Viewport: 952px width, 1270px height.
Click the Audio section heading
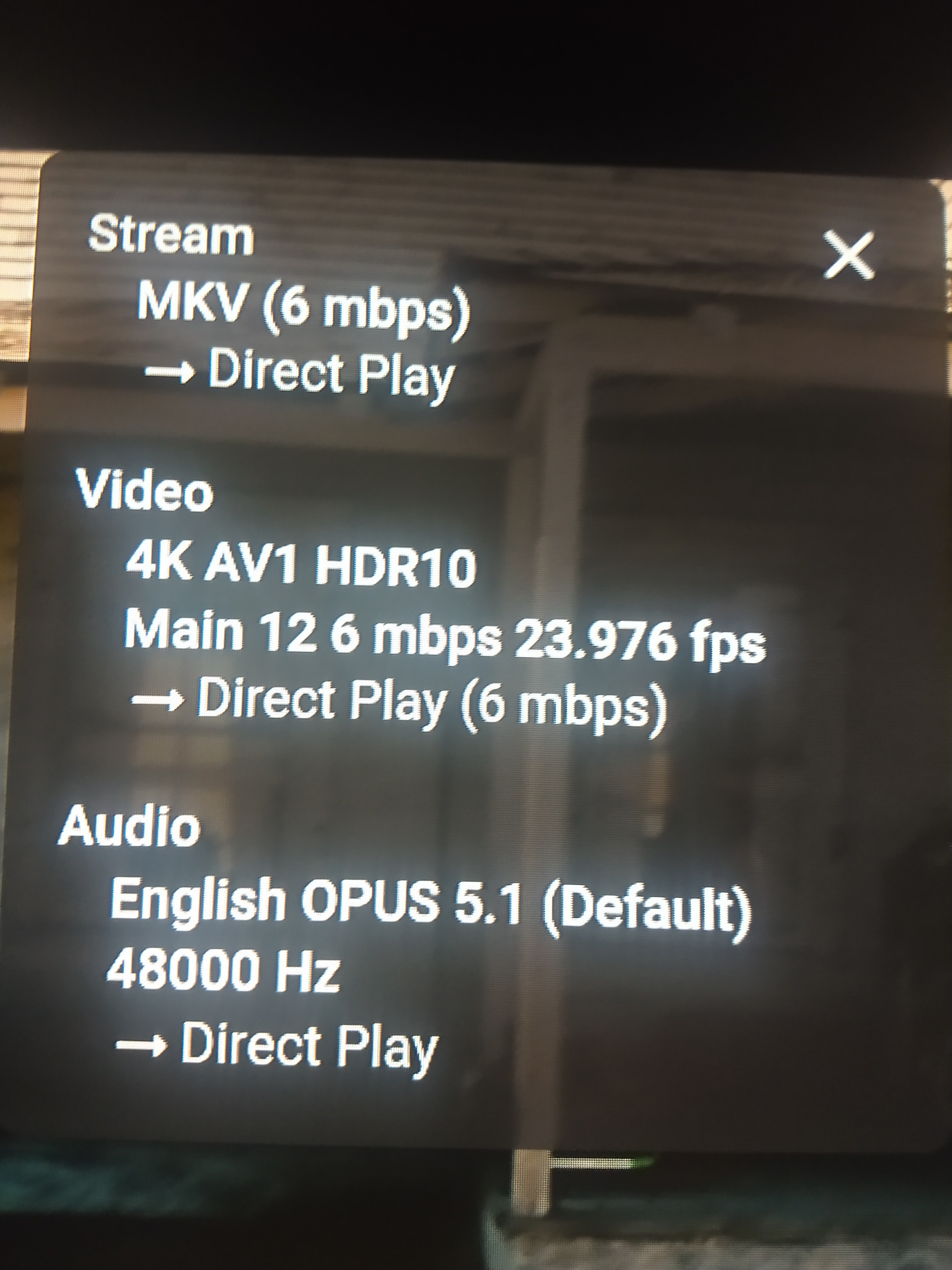[x=129, y=825]
